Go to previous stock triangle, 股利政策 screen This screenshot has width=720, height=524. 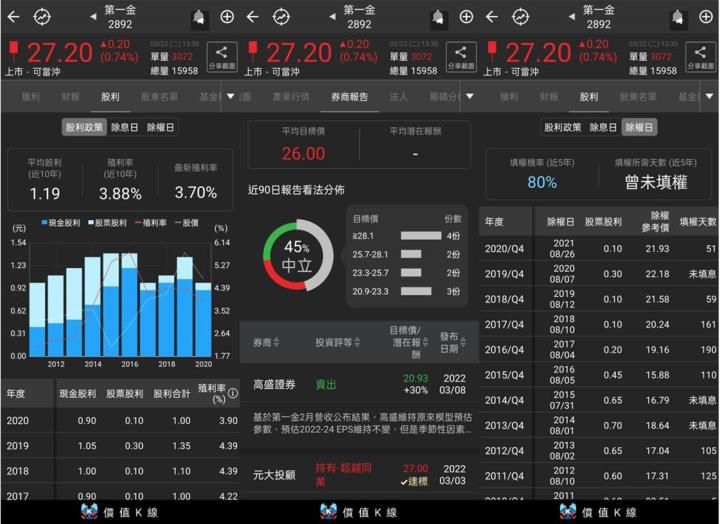93,17
